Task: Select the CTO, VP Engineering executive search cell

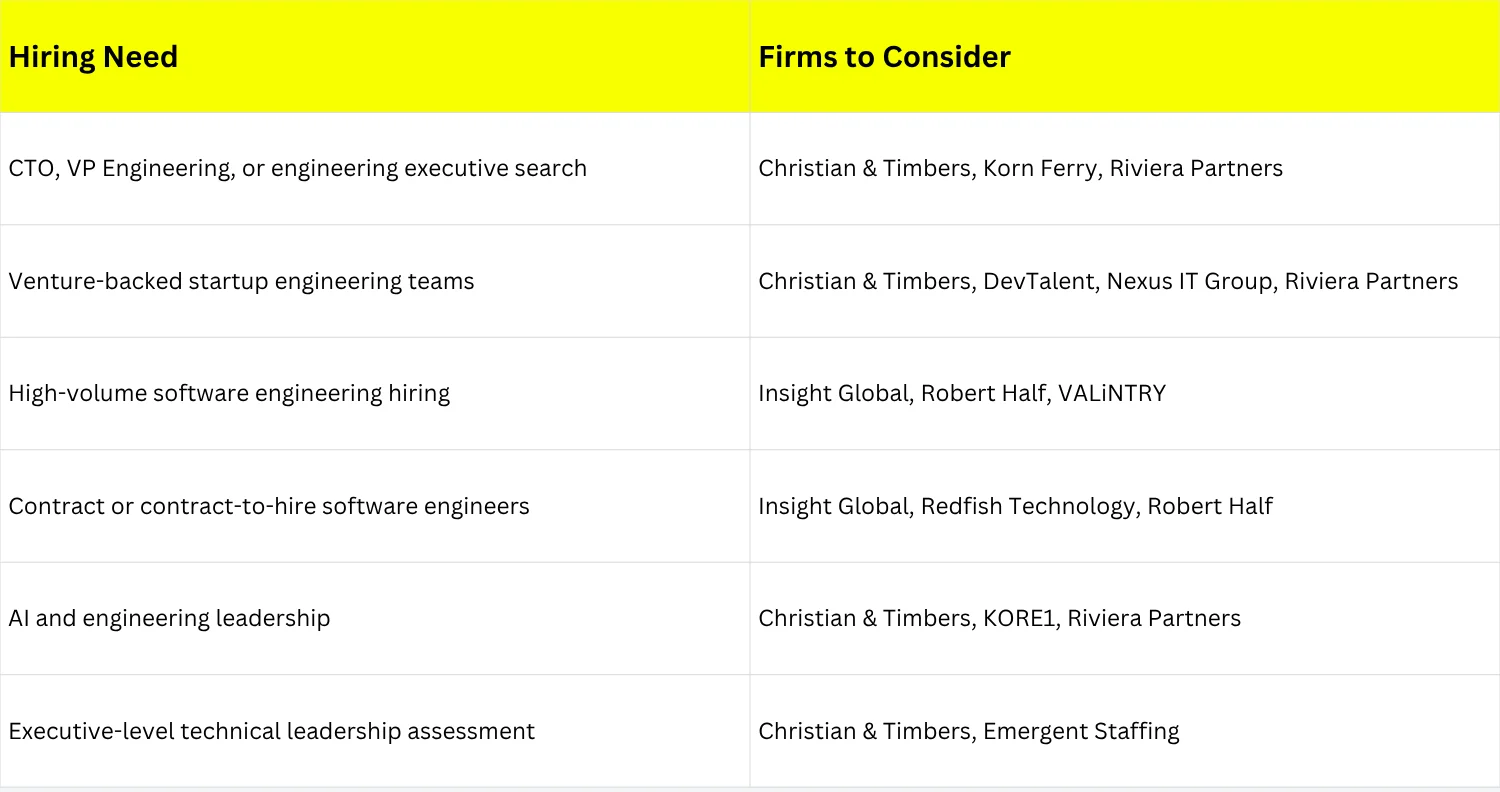Action: point(375,168)
